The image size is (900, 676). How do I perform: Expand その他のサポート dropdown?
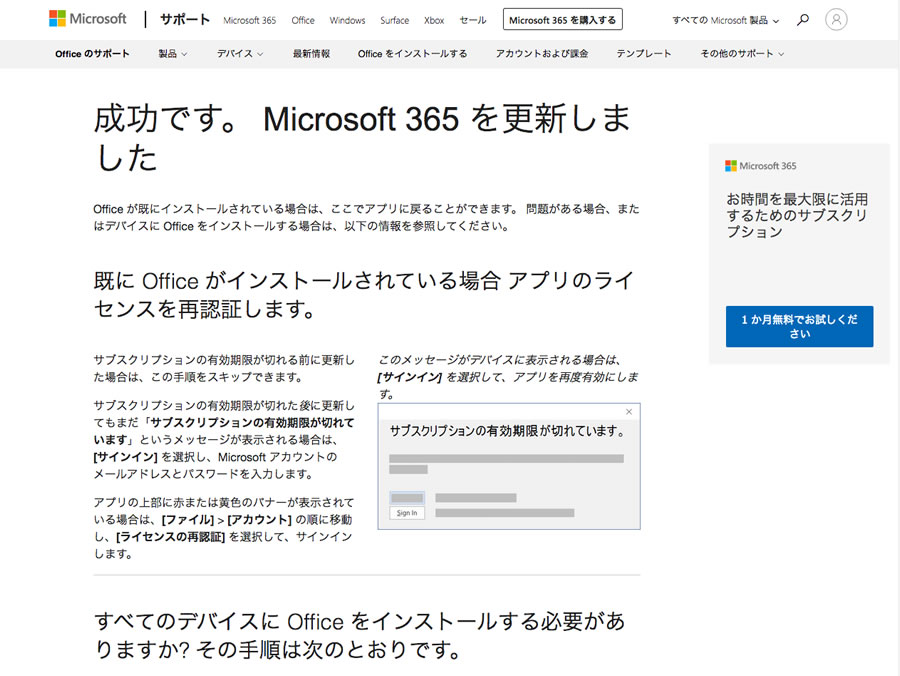click(x=742, y=54)
